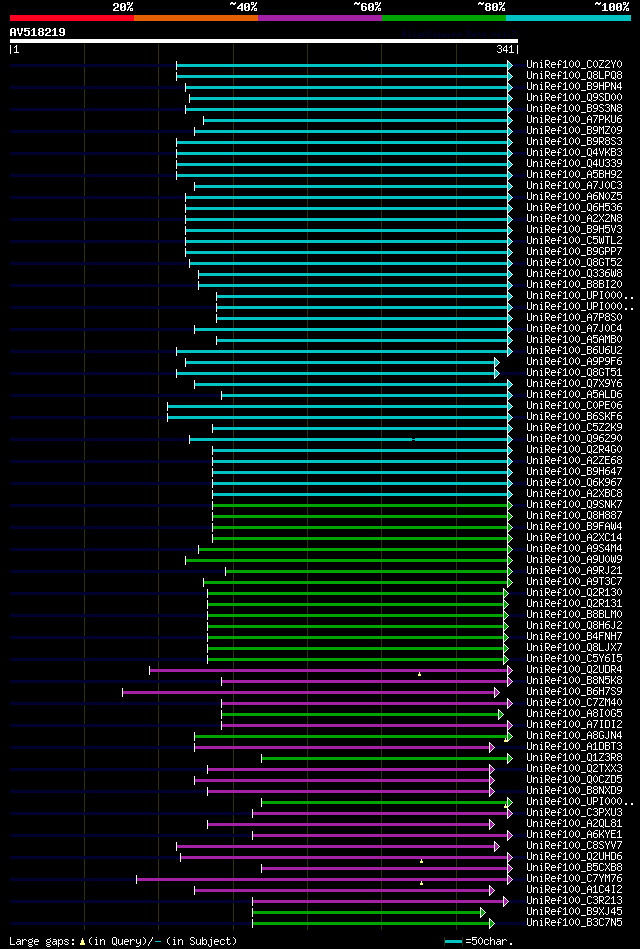Select hit label UniRef100_Q6H536

click(x=574, y=208)
